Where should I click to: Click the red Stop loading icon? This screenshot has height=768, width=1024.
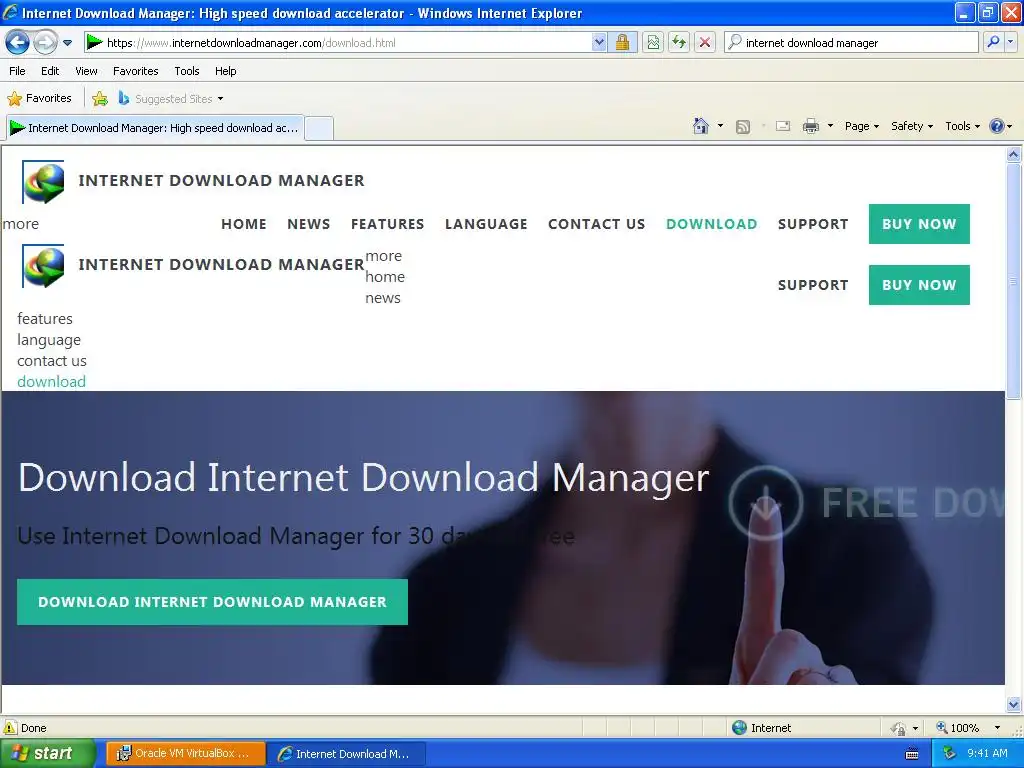tap(705, 43)
